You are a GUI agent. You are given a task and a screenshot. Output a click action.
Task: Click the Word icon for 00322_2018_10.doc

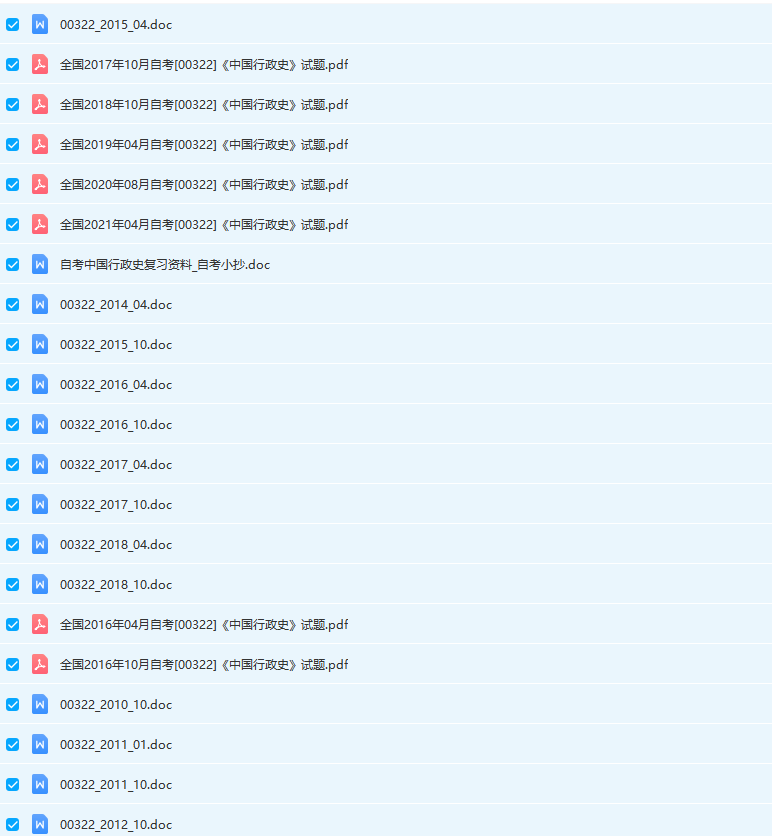point(40,584)
